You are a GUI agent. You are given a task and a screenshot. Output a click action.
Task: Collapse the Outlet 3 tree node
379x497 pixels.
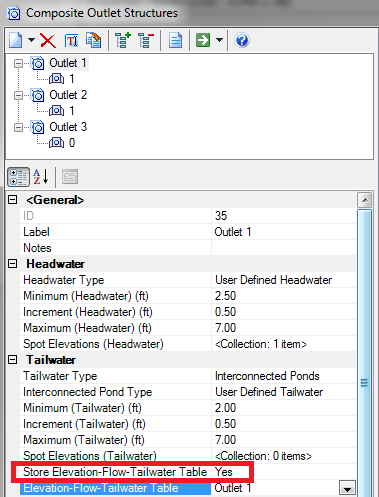point(18,127)
